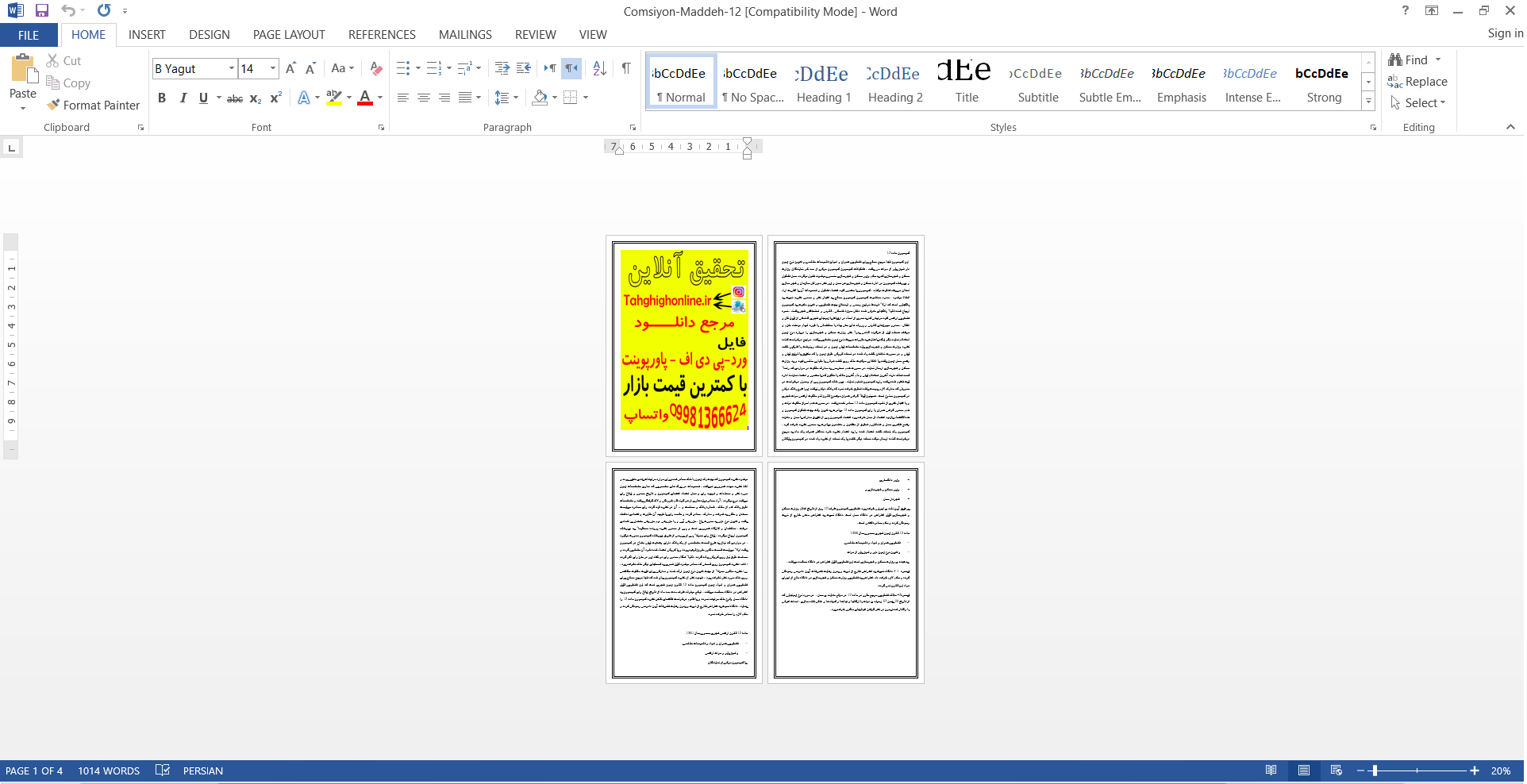Toggle Underline formatting
Viewport: 1527px width, 784px height.
tap(204, 98)
